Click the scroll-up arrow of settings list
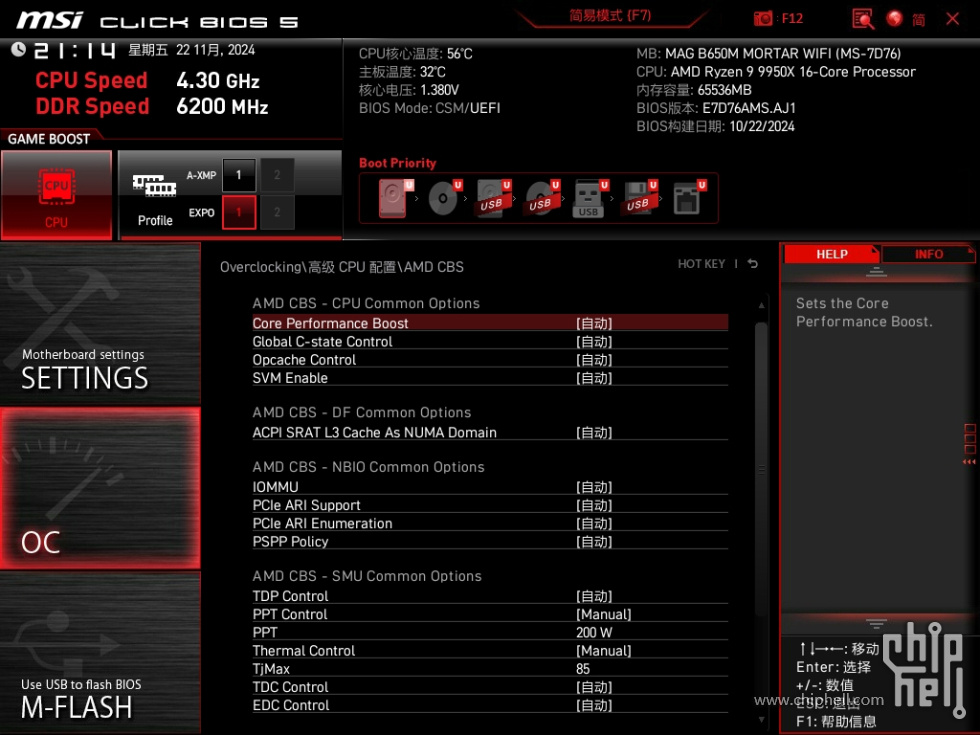 click(x=761, y=305)
